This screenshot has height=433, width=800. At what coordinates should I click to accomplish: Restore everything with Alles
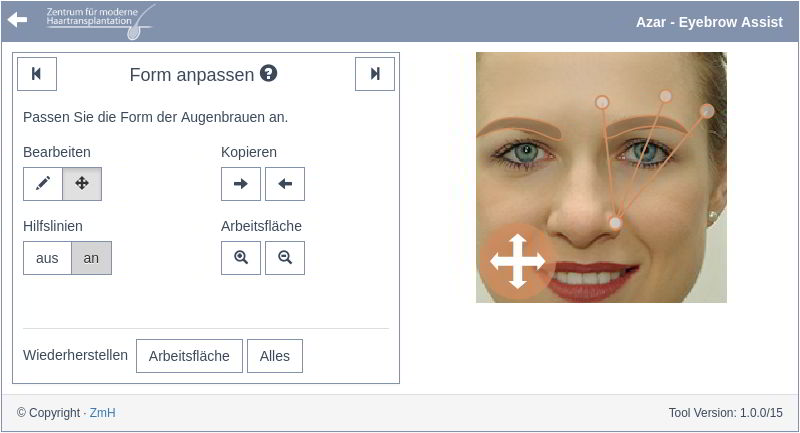[x=274, y=356]
